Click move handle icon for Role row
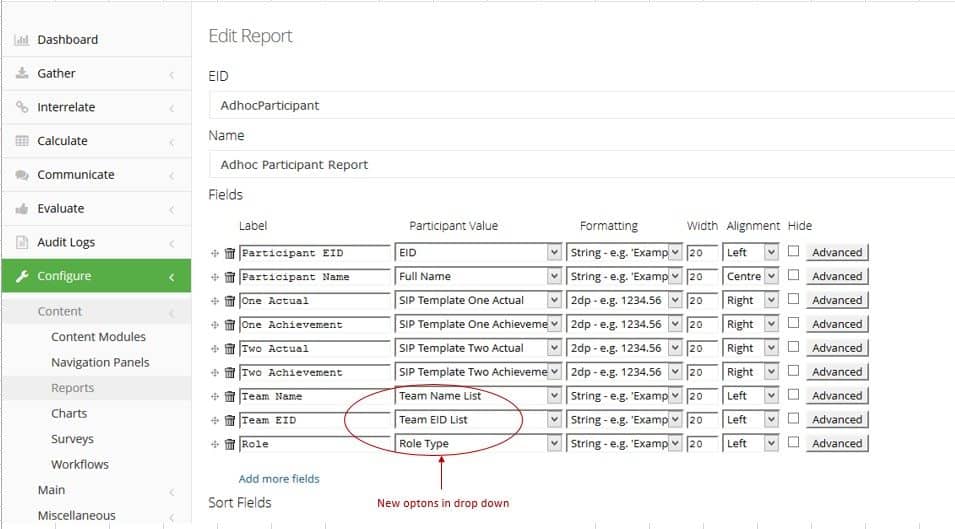This screenshot has height=529, width=955. pos(214,444)
